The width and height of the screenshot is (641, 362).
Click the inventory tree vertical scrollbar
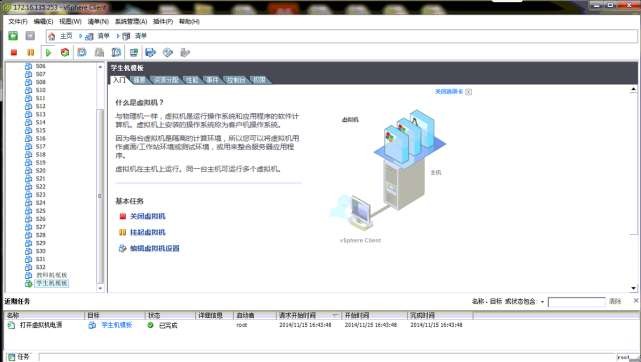click(100, 177)
